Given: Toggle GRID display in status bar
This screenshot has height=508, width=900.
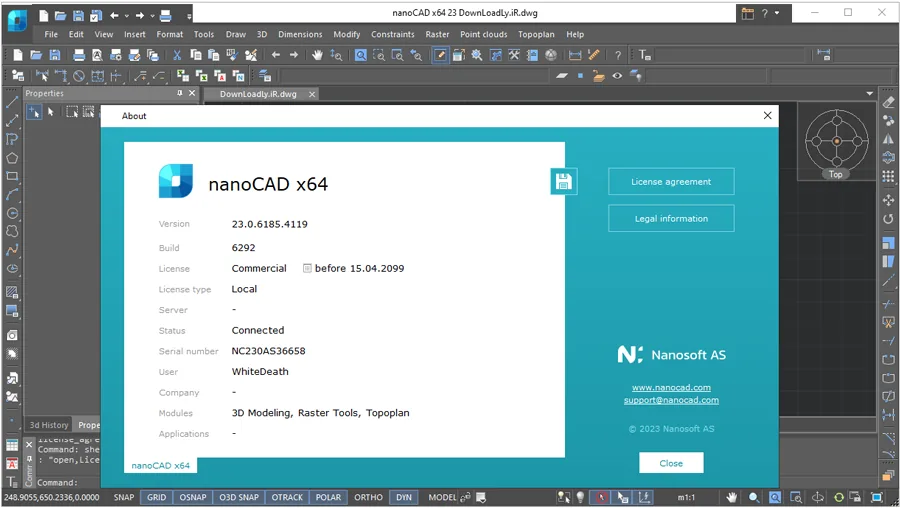Looking at the screenshot, I should [156, 497].
